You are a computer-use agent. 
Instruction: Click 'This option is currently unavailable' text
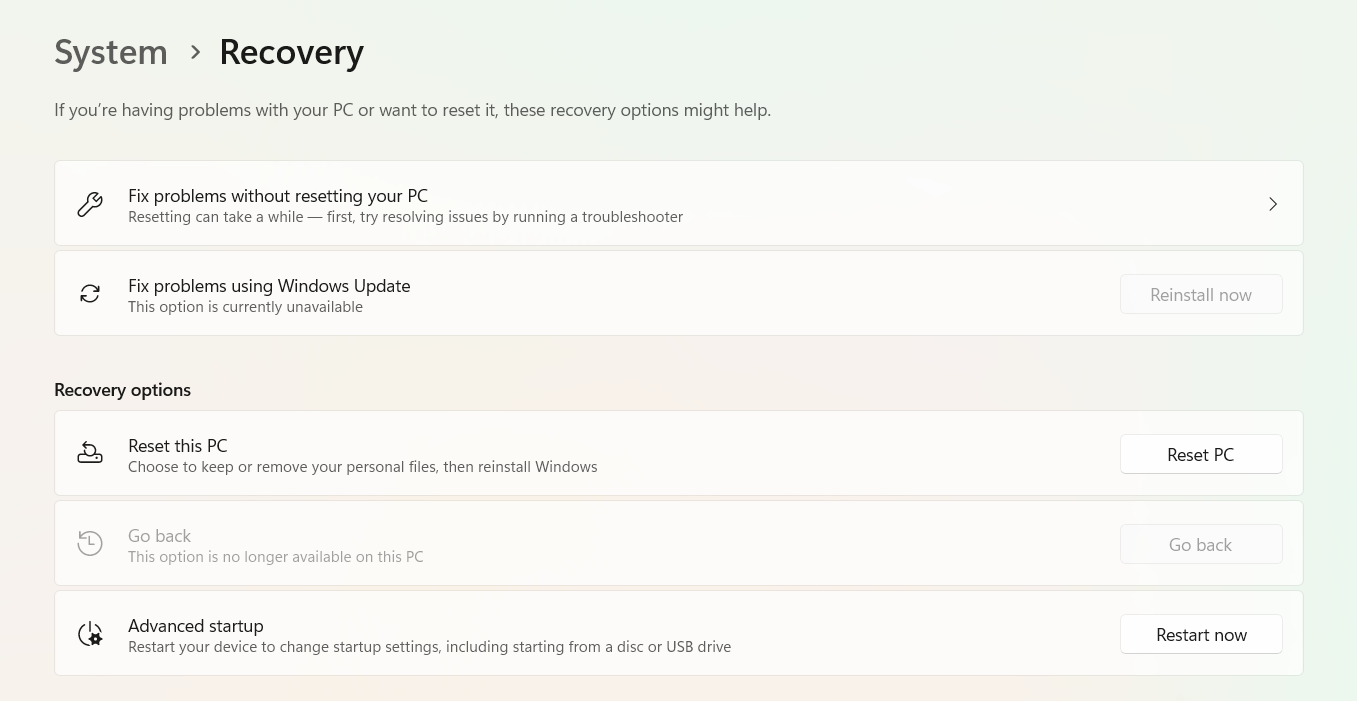[245, 307]
